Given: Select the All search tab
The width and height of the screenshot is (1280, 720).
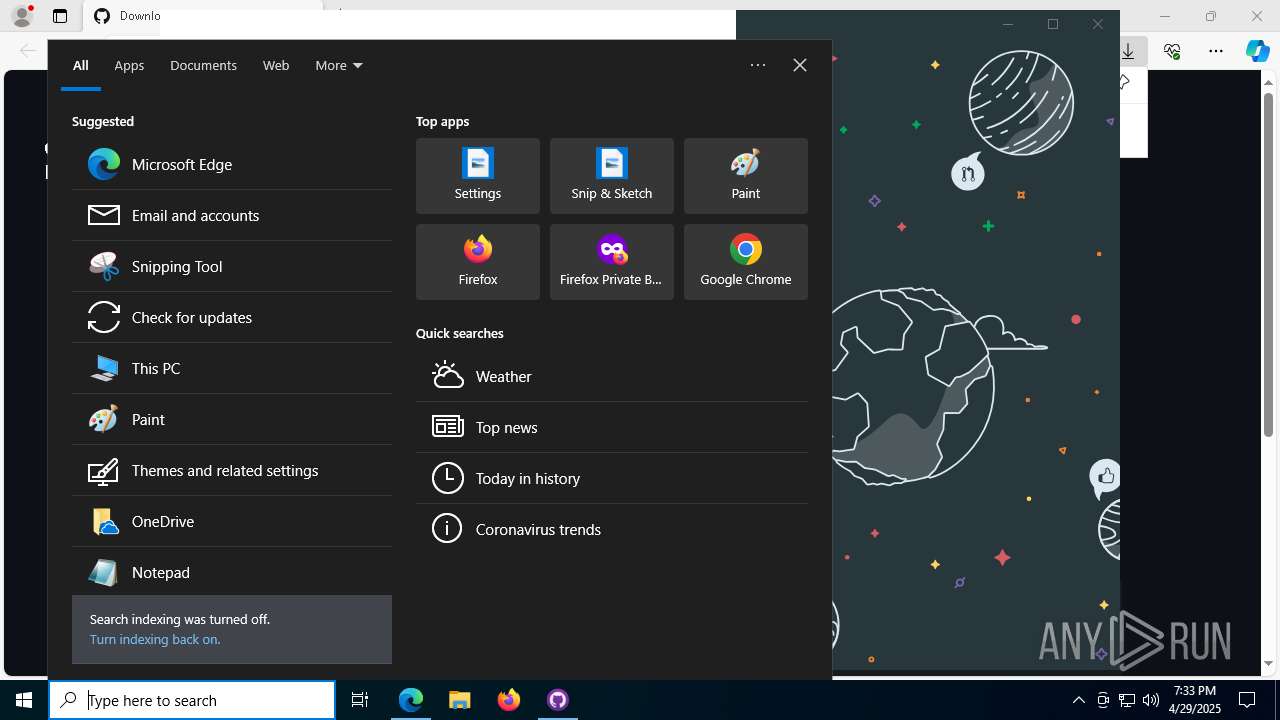Looking at the screenshot, I should pyautogui.click(x=81, y=65).
